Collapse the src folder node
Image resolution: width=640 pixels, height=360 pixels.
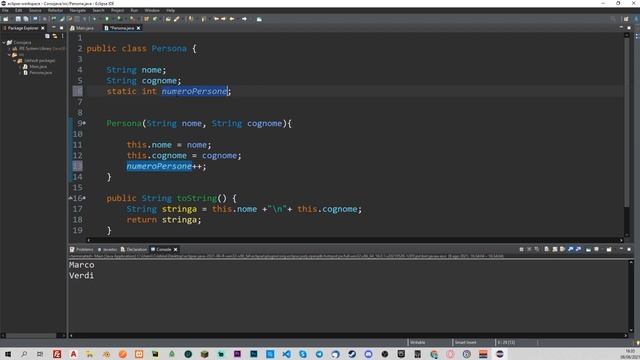tap(9, 55)
